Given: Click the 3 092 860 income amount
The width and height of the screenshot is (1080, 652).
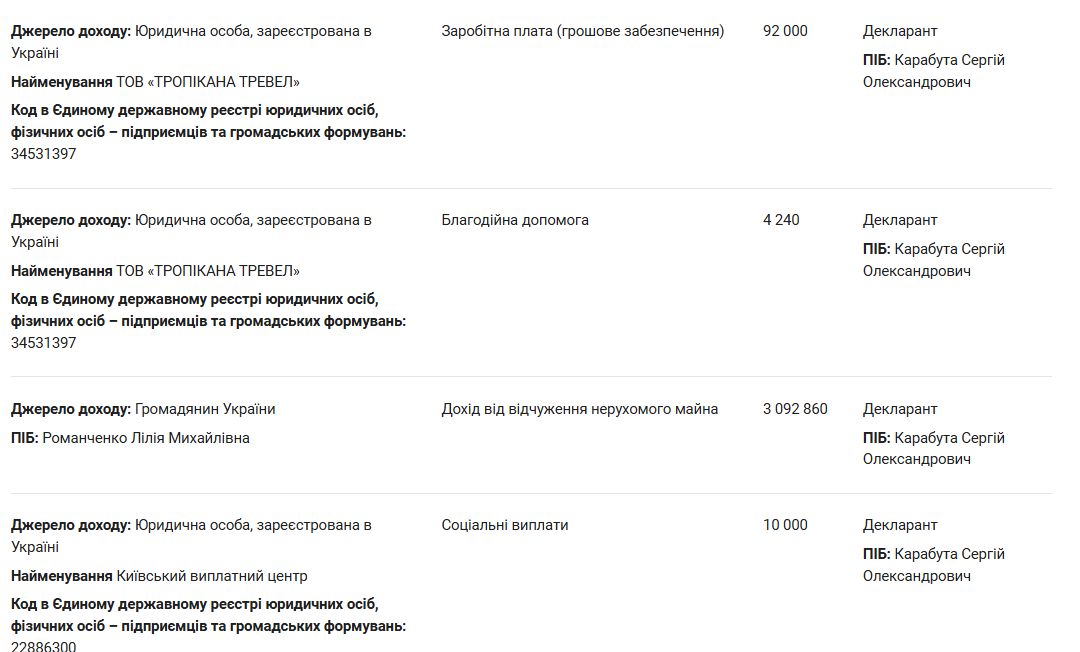Looking at the screenshot, I should (x=795, y=409).
